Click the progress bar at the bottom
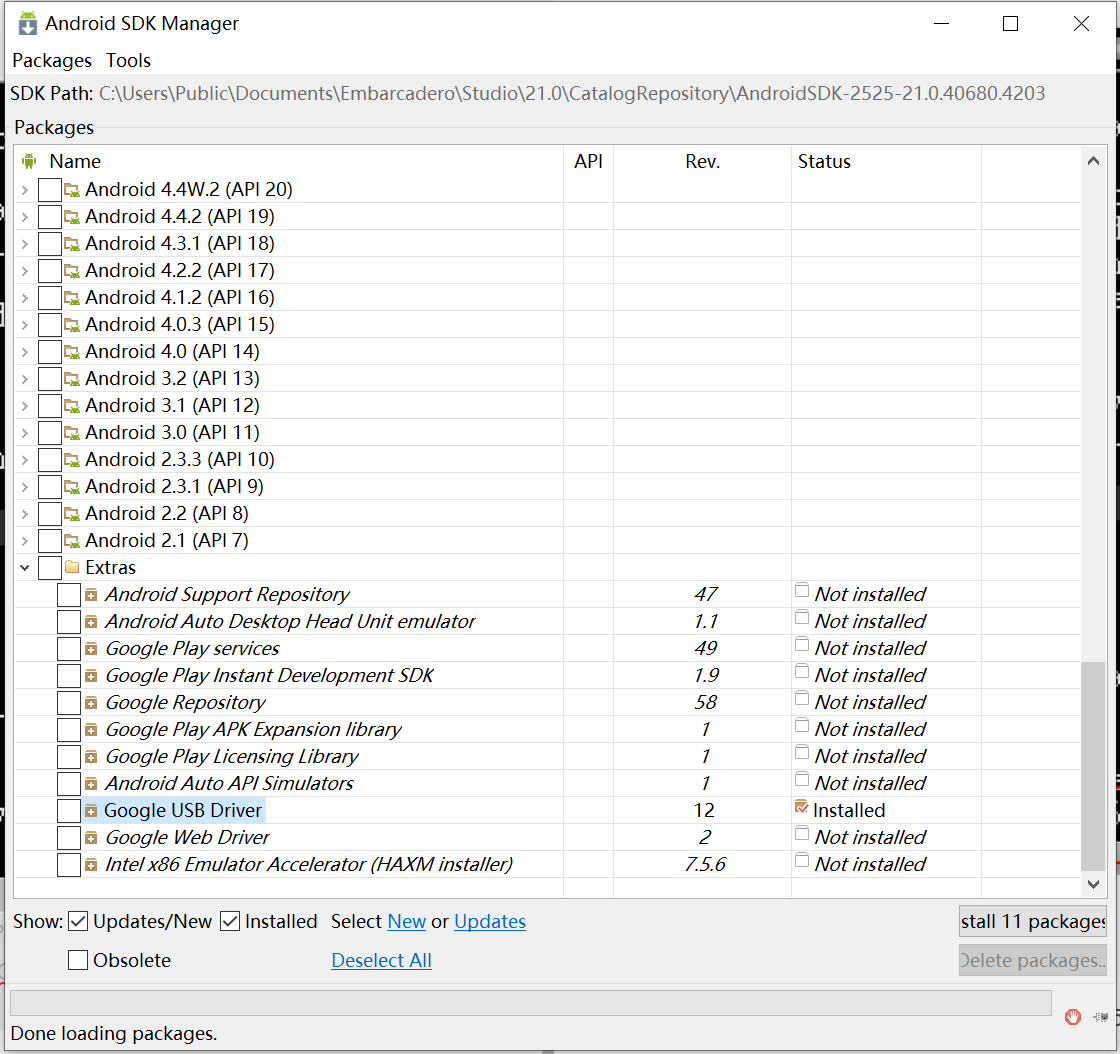Viewport: 1120px width, 1054px height. (530, 1002)
